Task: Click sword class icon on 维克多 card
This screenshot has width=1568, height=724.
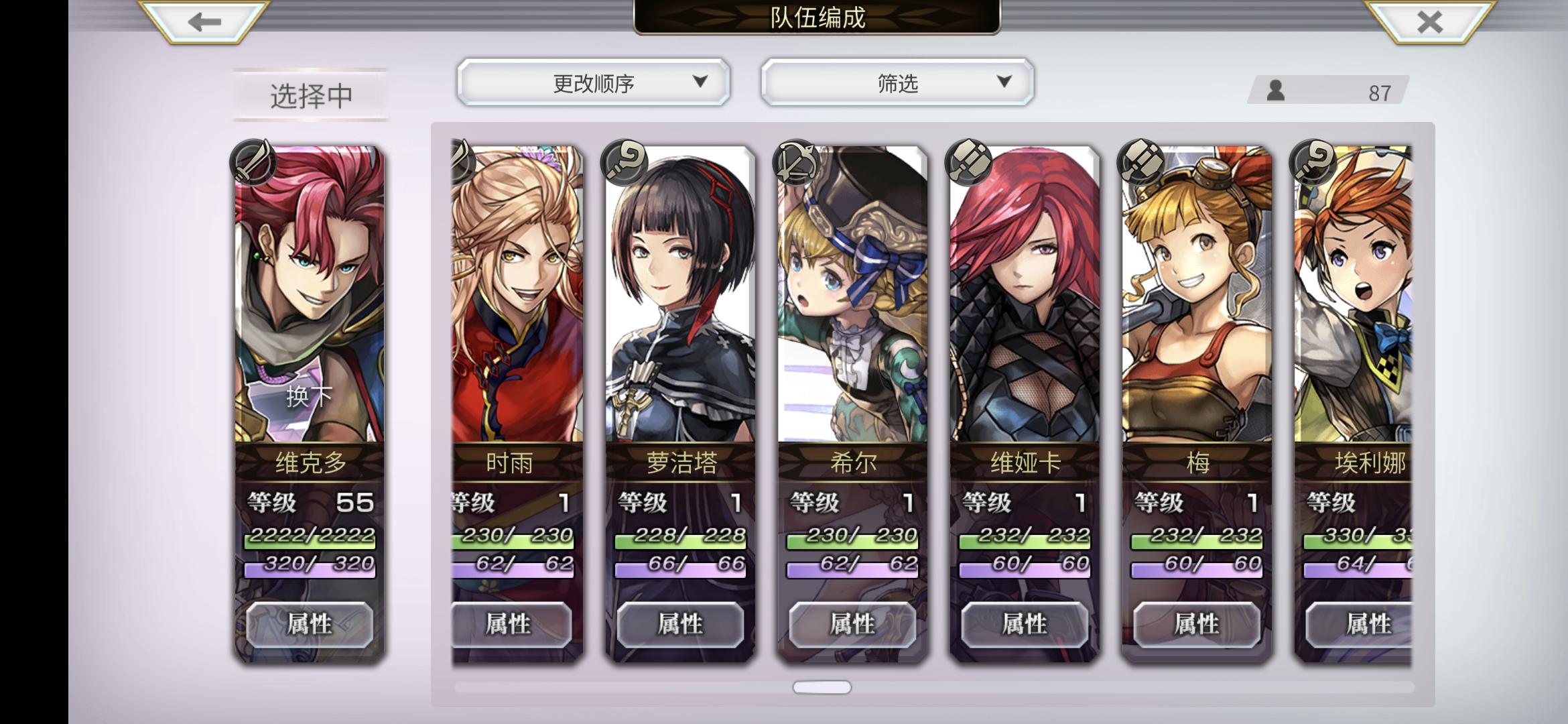Action: [x=253, y=162]
